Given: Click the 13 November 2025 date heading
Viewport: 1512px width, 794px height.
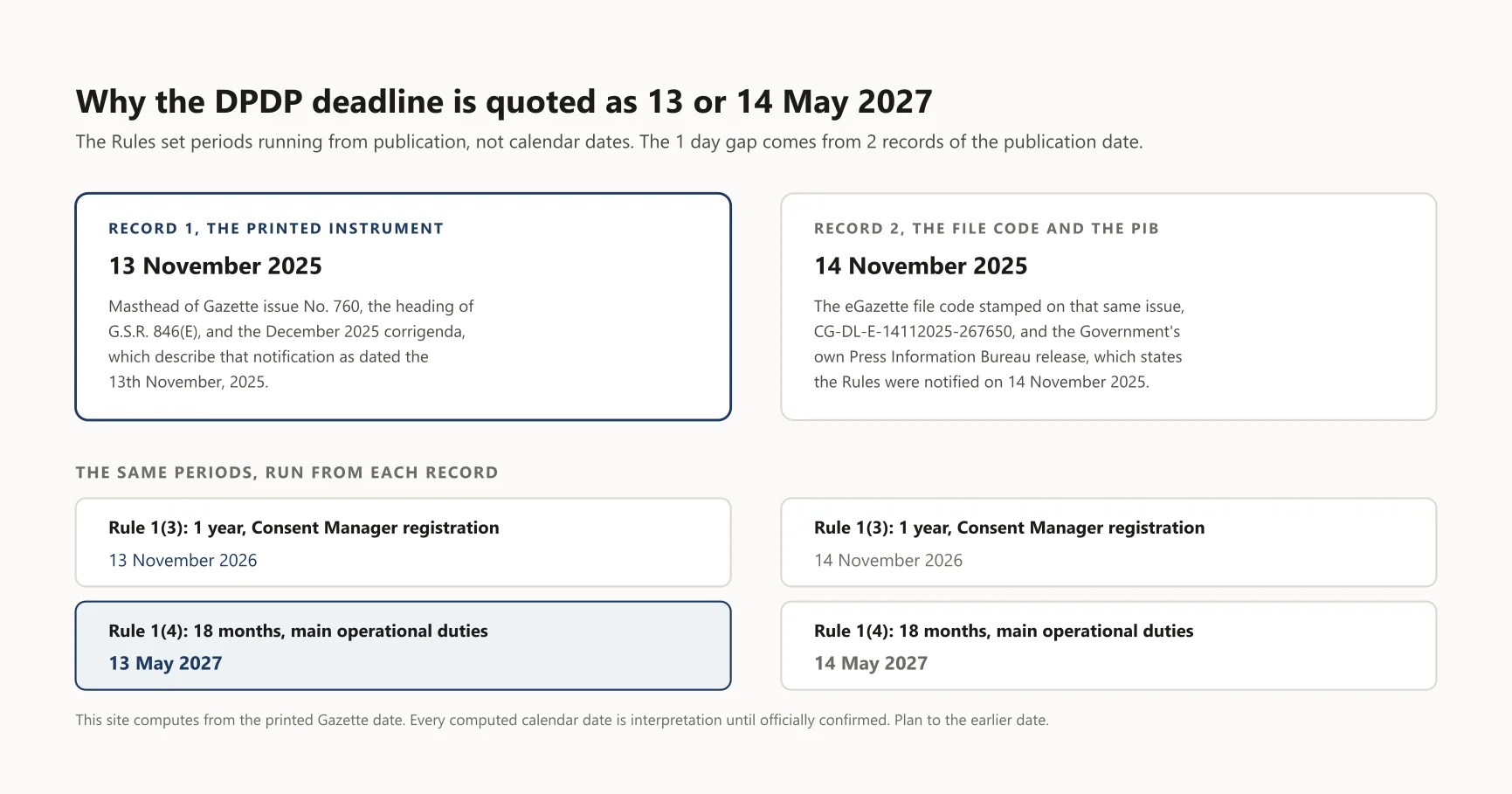Looking at the screenshot, I should coord(215,266).
